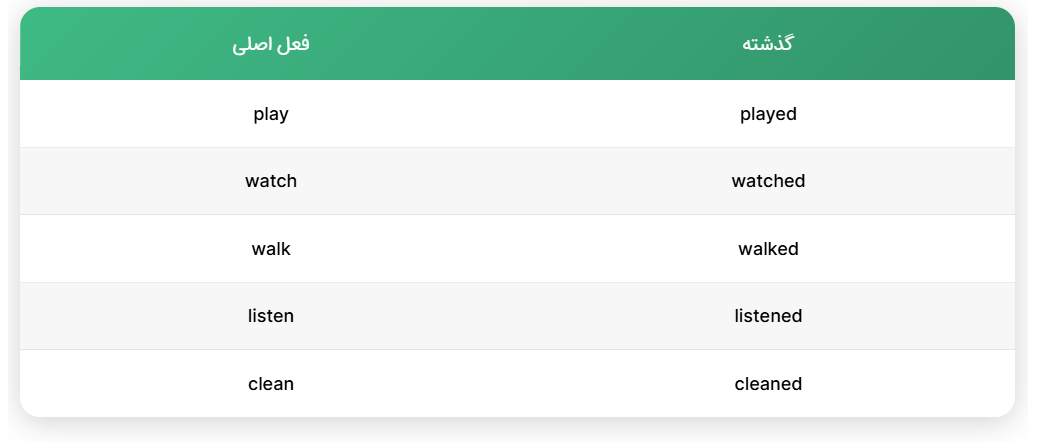Select the 'walked' past tense cell

[x=768, y=249]
